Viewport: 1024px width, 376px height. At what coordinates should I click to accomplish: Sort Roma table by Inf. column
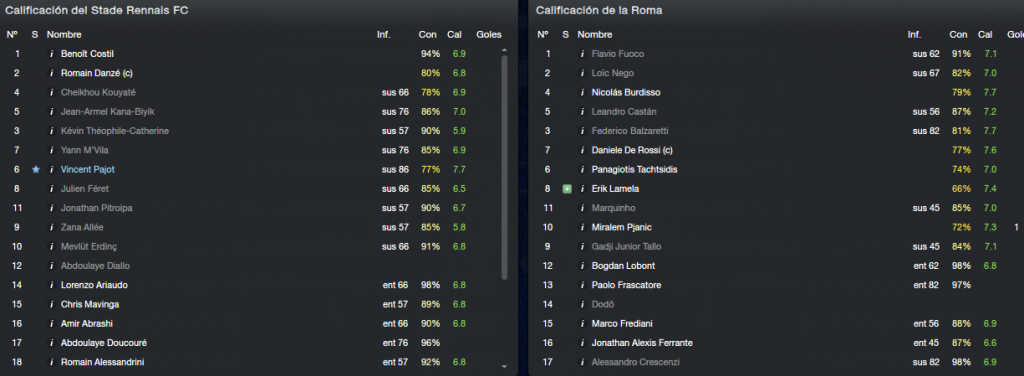pos(914,35)
